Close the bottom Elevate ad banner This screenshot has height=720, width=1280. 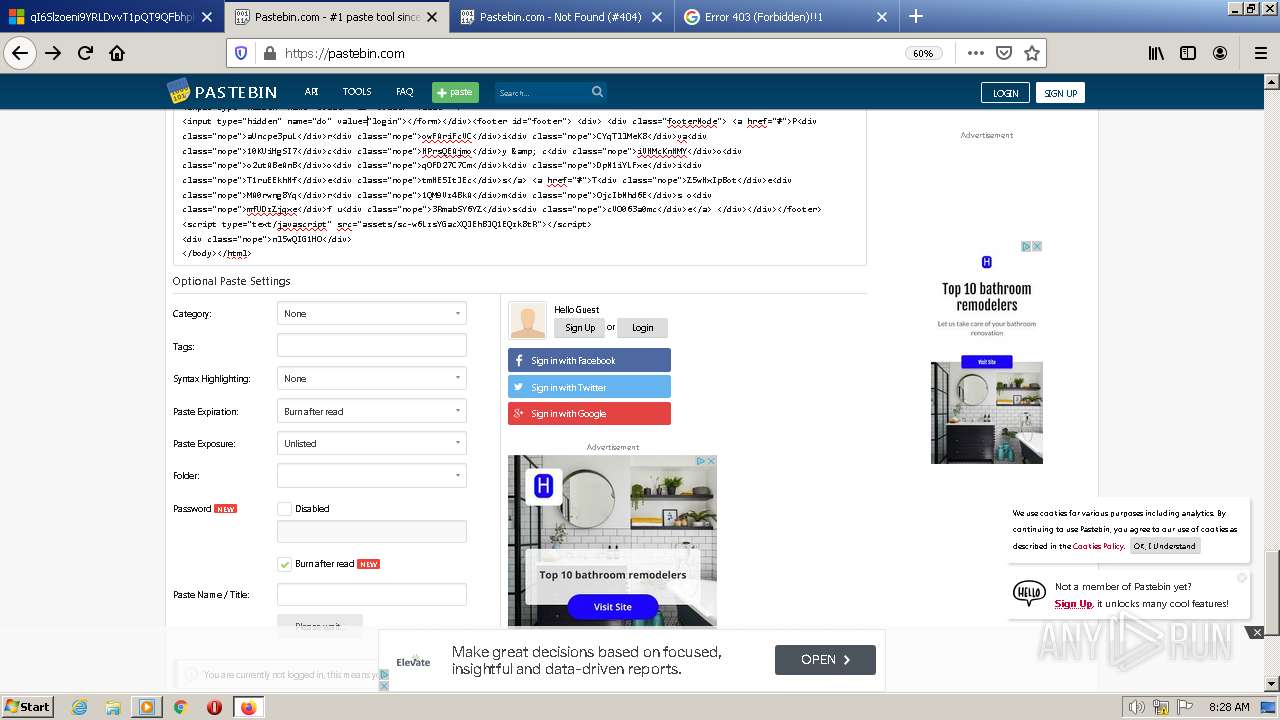coord(1257,632)
